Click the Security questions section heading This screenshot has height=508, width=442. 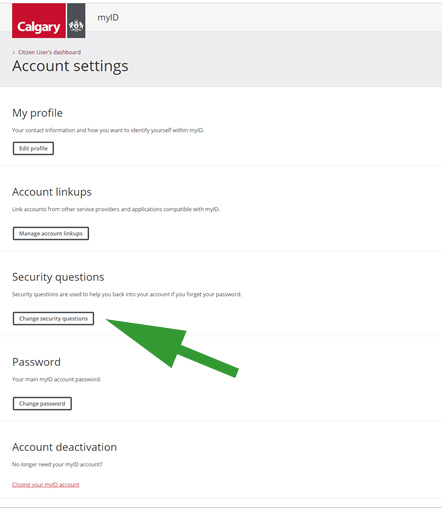click(x=58, y=277)
